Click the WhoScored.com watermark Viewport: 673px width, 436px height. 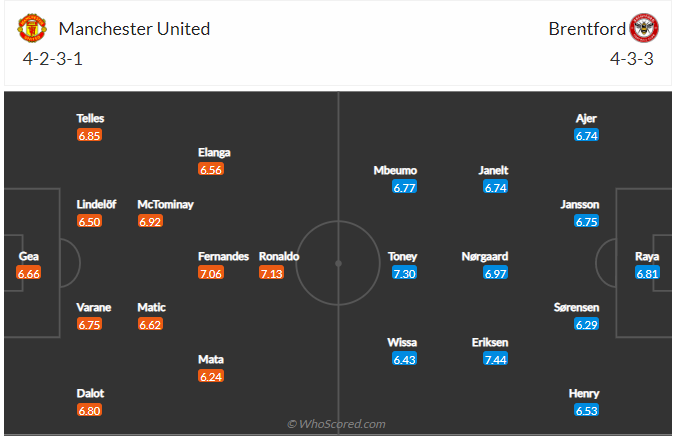[336, 424]
